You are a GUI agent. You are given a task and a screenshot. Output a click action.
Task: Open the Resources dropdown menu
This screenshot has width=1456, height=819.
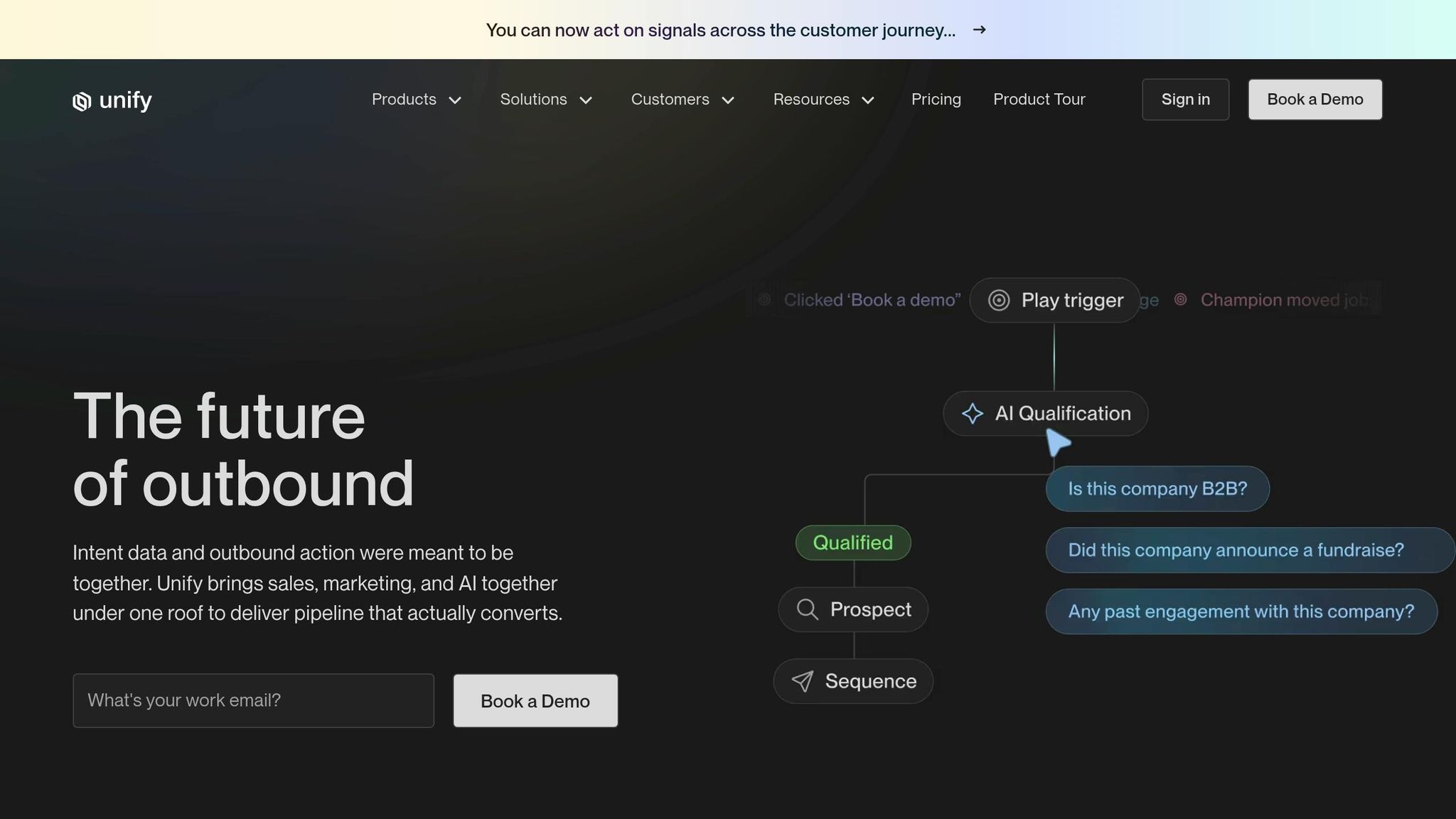[x=823, y=100]
